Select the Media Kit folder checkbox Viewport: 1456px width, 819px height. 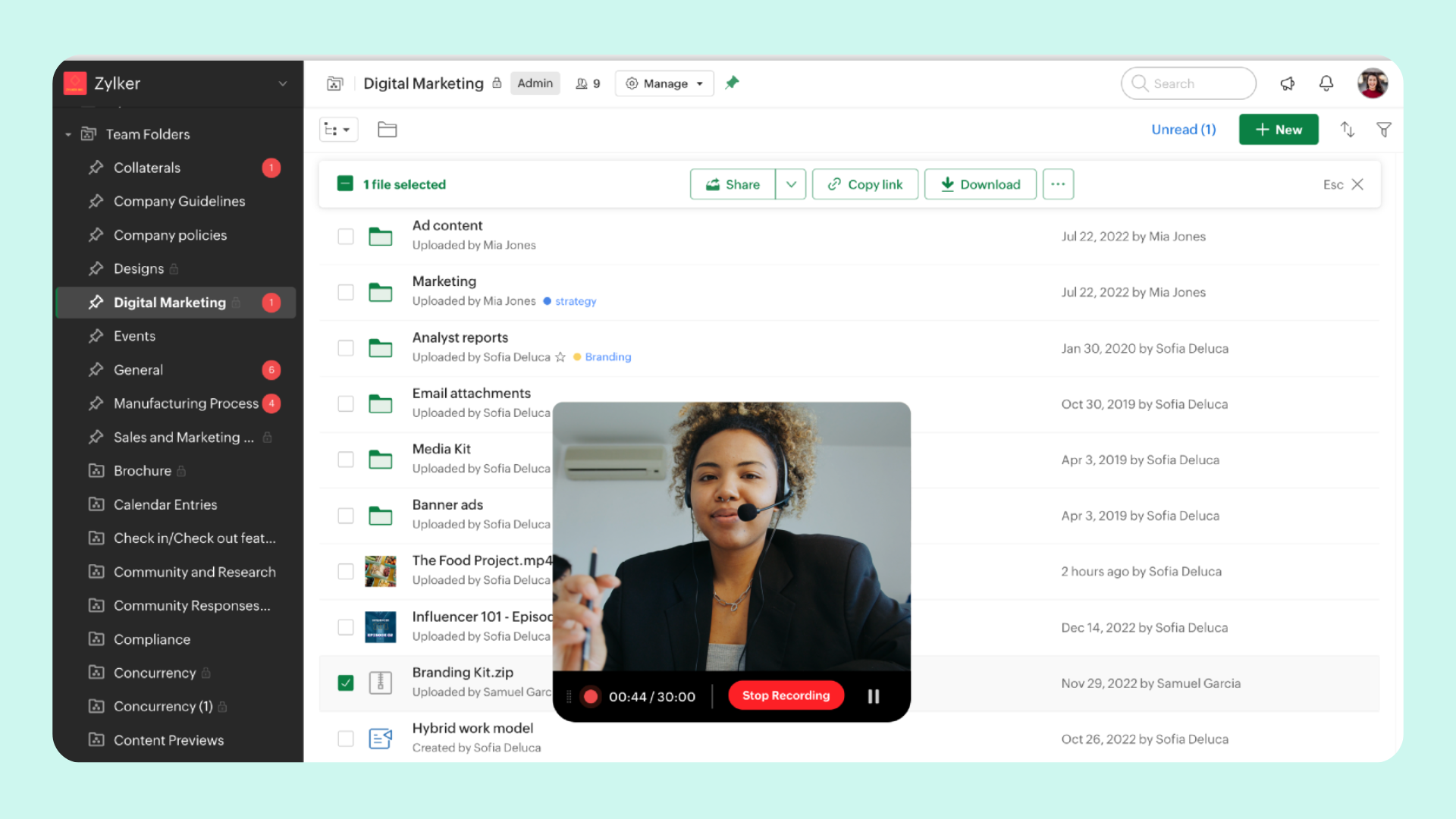pyautogui.click(x=346, y=459)
